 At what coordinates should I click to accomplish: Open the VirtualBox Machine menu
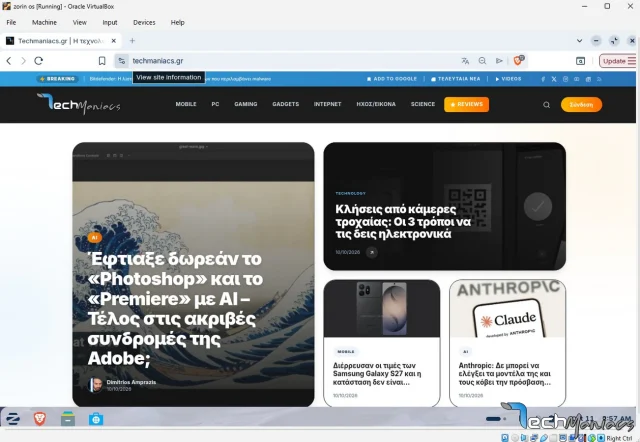click(44, 22)
